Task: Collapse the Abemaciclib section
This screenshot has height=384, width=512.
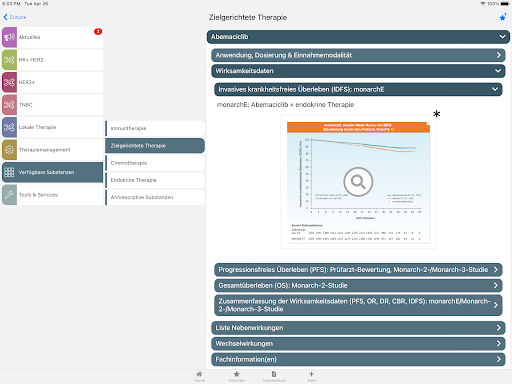Action: tap(358, 37)
